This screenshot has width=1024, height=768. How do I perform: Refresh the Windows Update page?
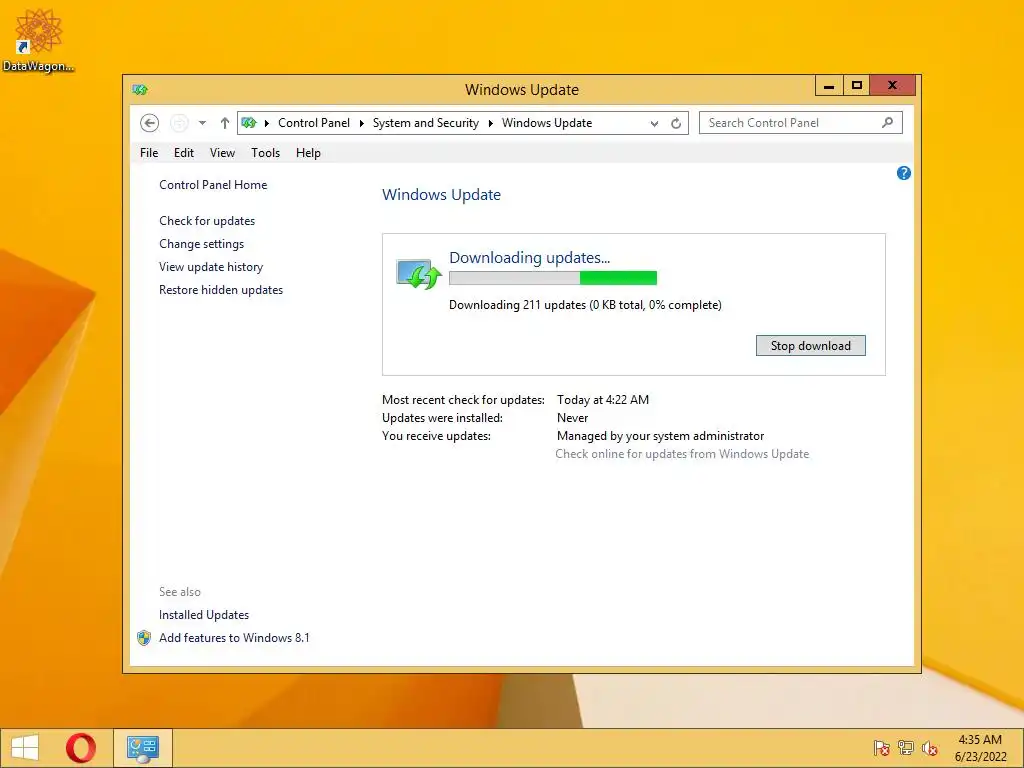pos(676,123)
